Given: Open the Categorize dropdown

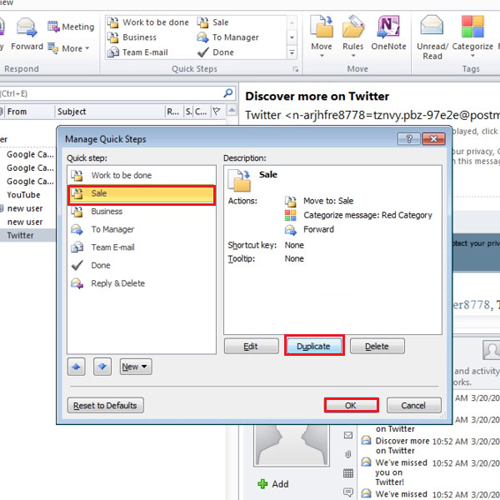Looking at the screenshot, I should (x=472, y=37).
